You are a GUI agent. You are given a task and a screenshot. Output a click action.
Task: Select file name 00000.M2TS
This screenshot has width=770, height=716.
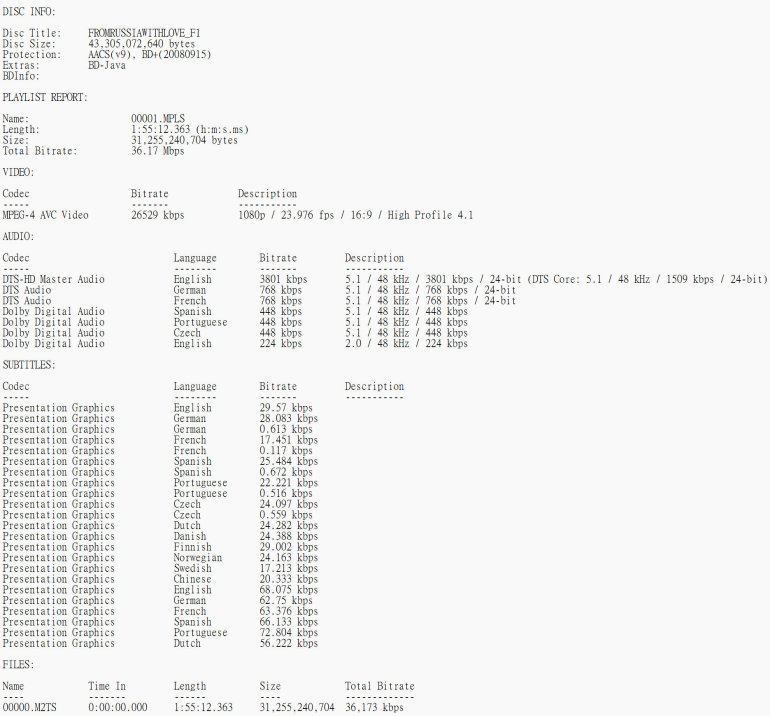tap(29, 708)
